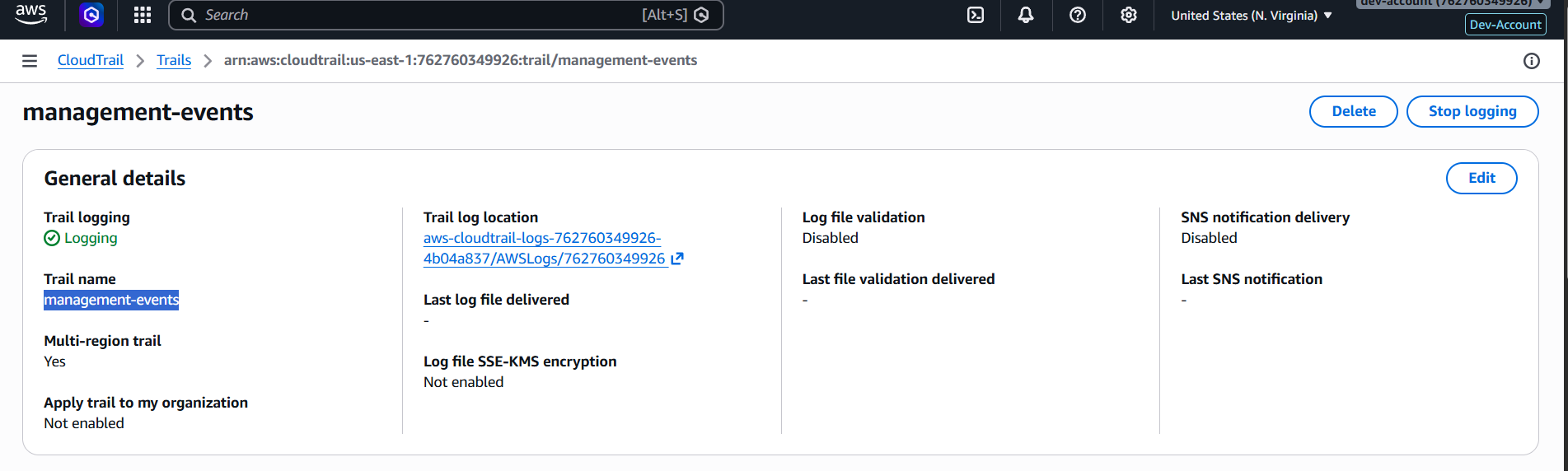
Task: Open the AWS services grid menu
Action: click(143, 15)
